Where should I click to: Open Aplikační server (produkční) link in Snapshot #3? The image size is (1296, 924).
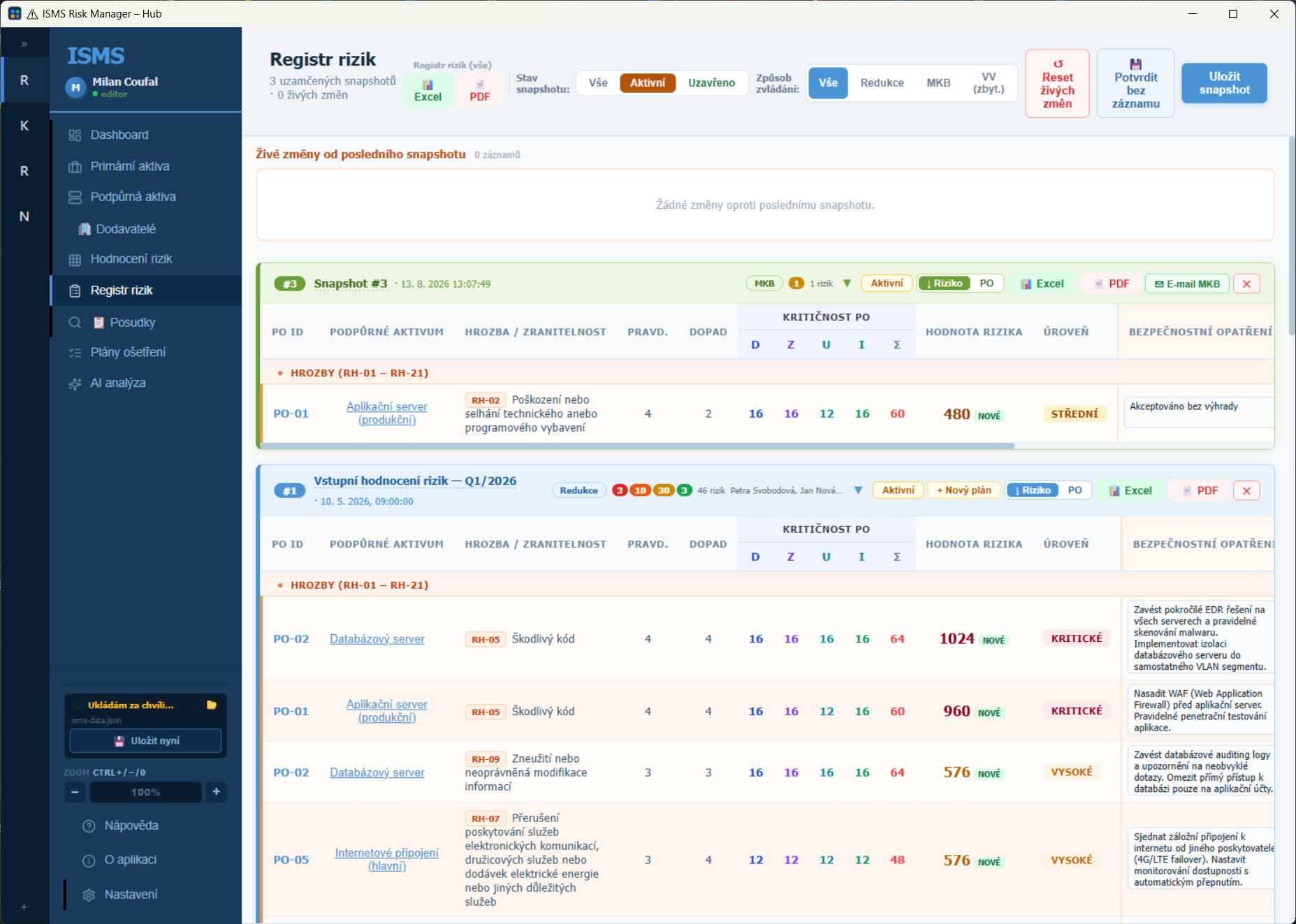386,413
